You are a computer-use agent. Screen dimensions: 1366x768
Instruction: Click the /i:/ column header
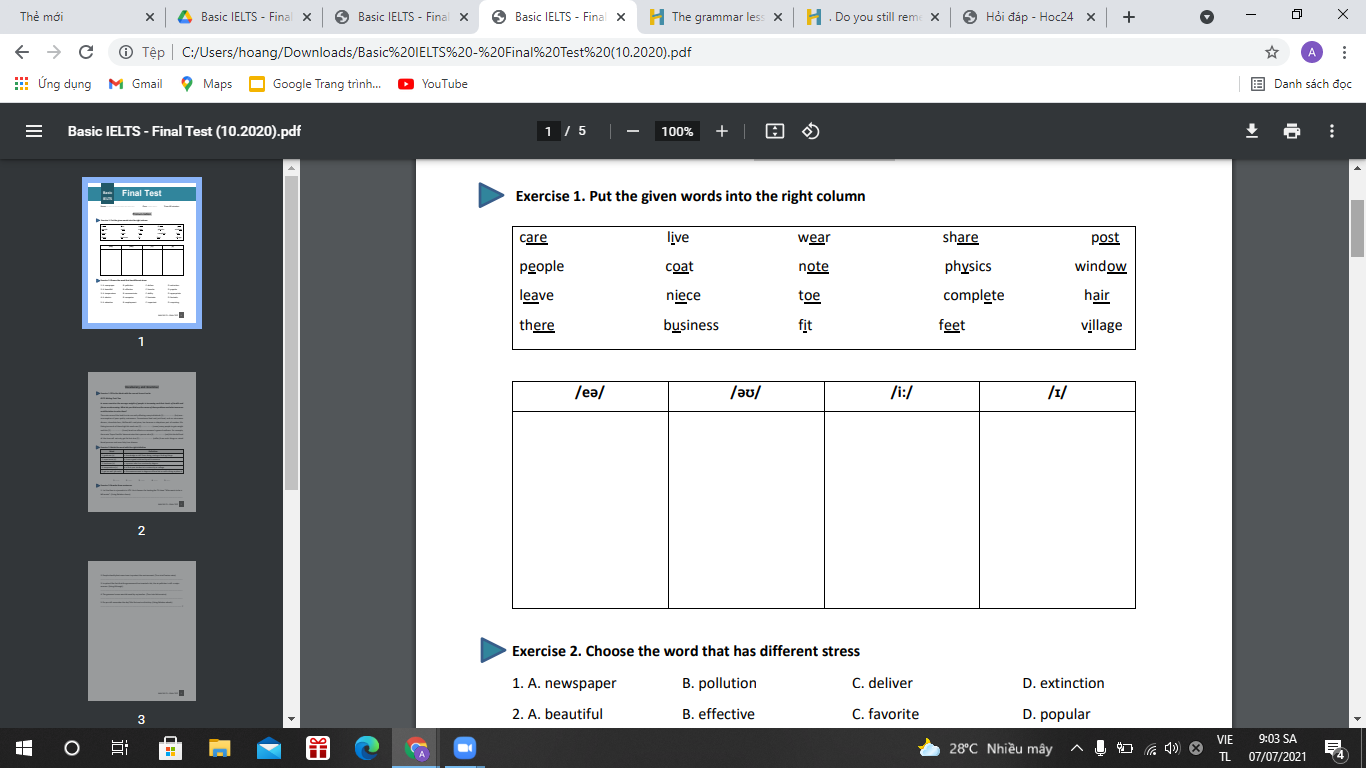pyautogui.click(x=902, y=395)
